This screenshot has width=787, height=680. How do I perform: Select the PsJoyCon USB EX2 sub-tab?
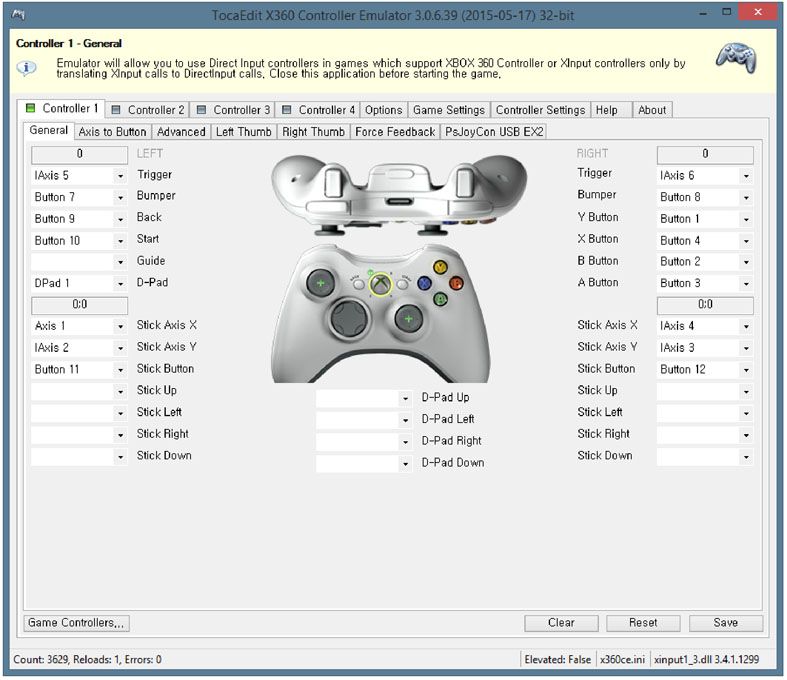[494, 132]
